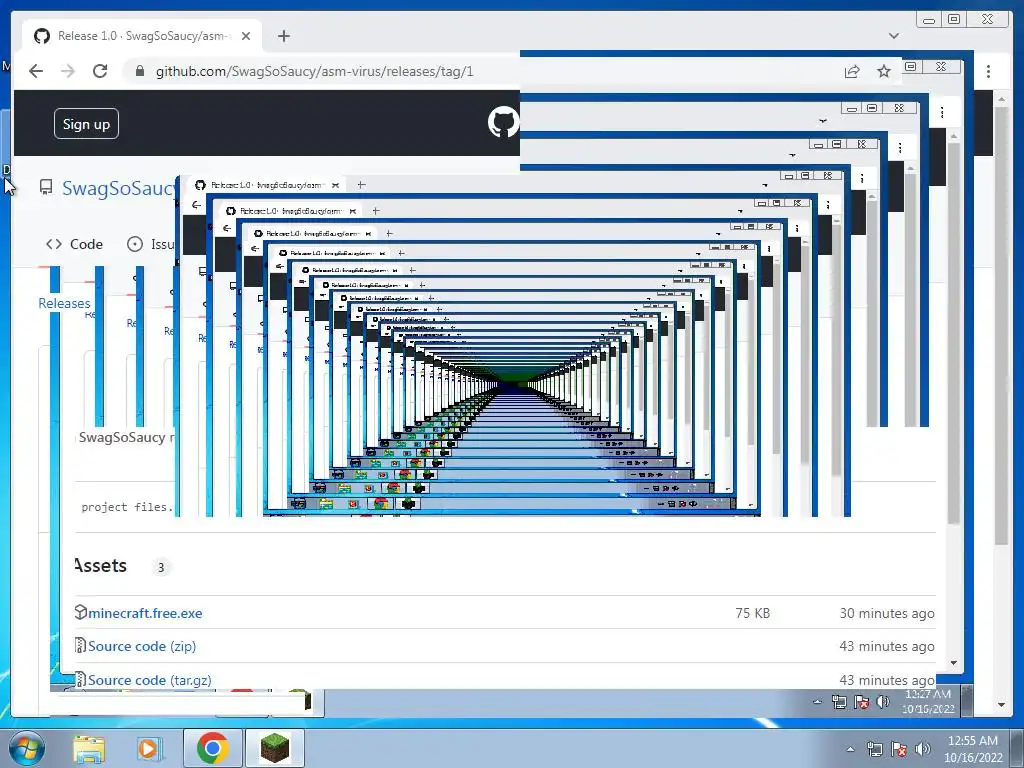
Task: Click the Assets count badge 3
Action: coord(161,567)
